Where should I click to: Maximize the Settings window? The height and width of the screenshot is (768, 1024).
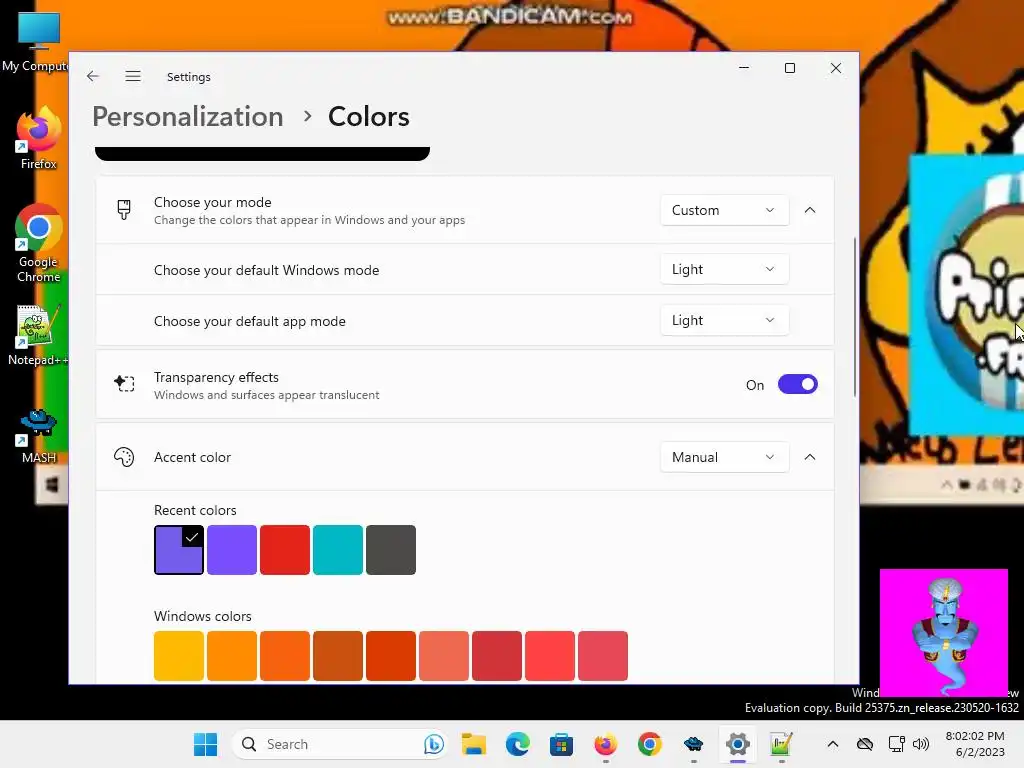click(790, 68)
